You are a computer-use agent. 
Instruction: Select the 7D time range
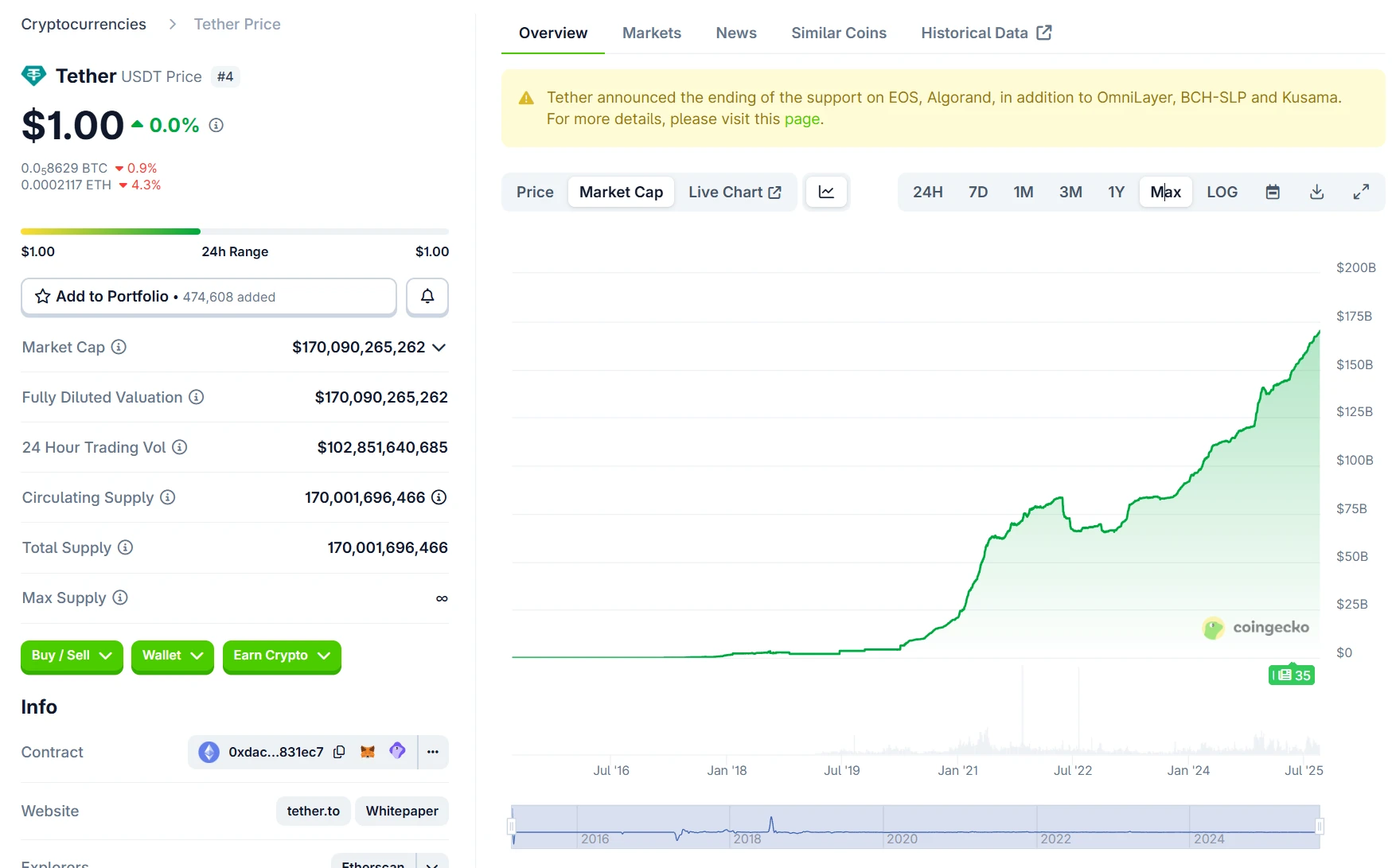click(978, 192)
